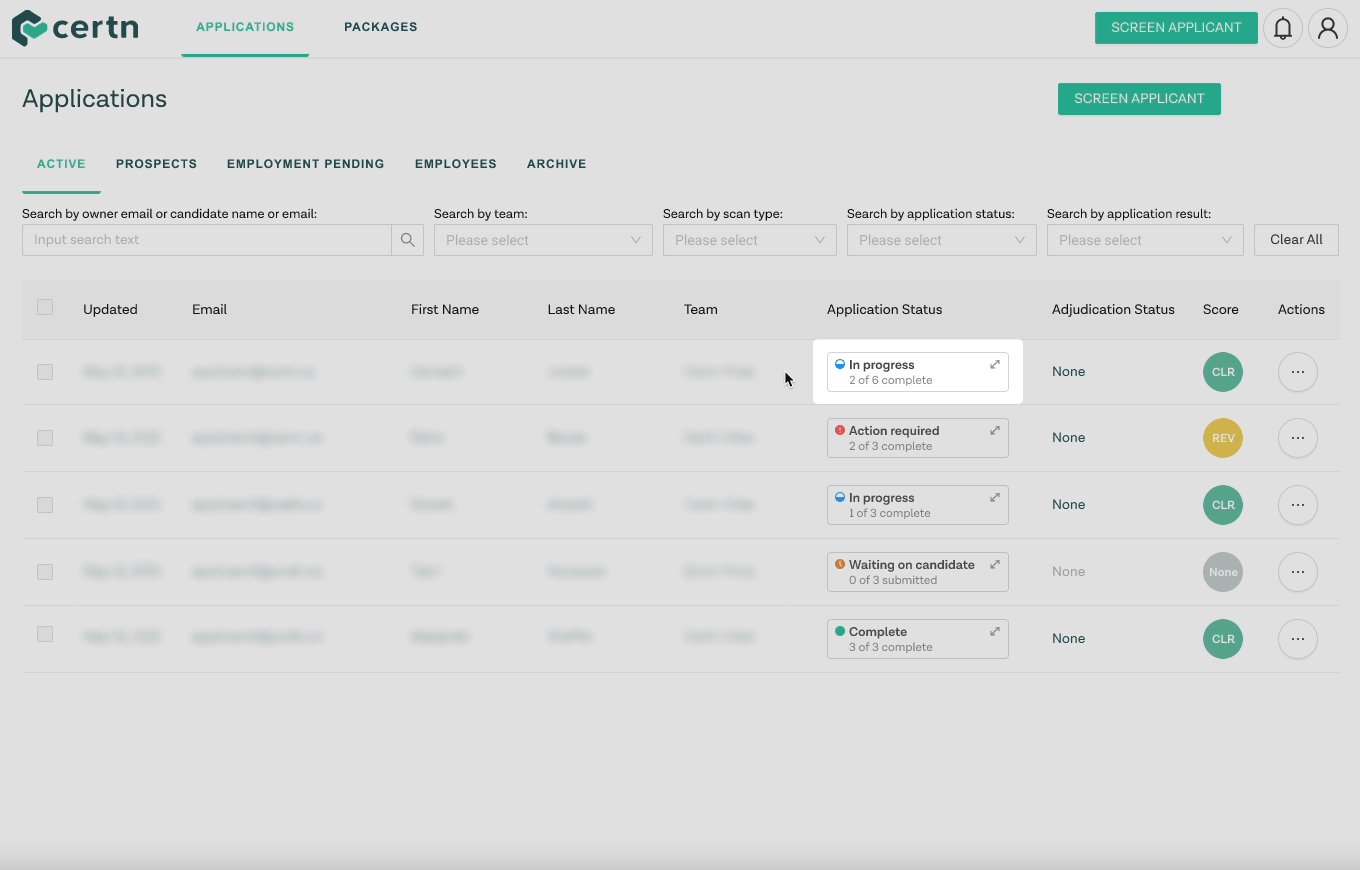
Task: Open the Search by scan type dropdown
Action: [x=749, y=240]
